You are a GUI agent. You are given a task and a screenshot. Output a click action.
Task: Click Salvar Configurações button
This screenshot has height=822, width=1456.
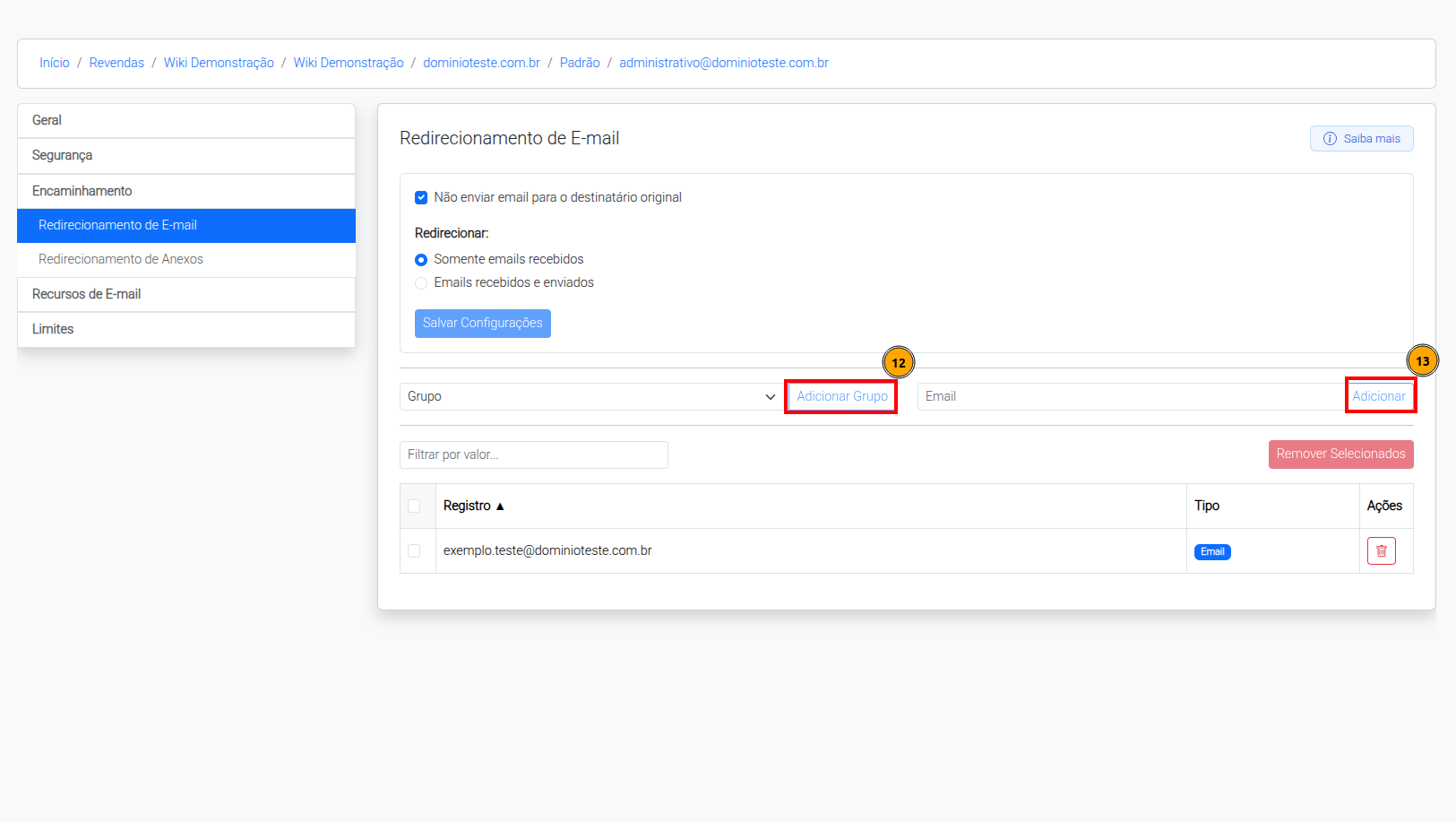point(483,324)
